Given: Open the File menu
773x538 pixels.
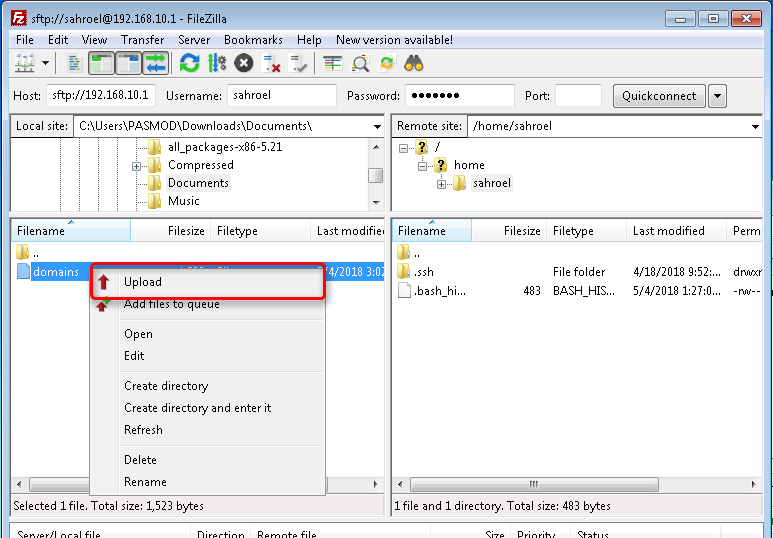Looking at the screenshot, I should point(25,40).
